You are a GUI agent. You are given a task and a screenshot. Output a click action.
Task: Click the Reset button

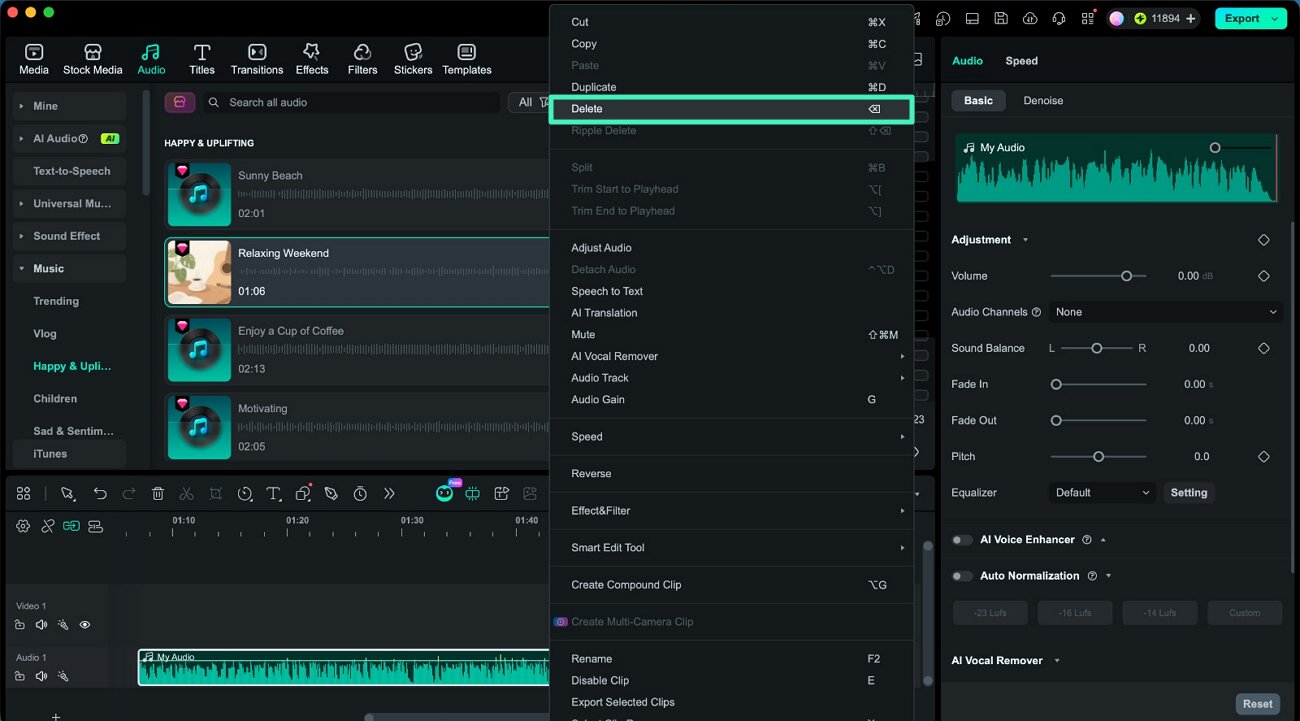(1257, 704)
